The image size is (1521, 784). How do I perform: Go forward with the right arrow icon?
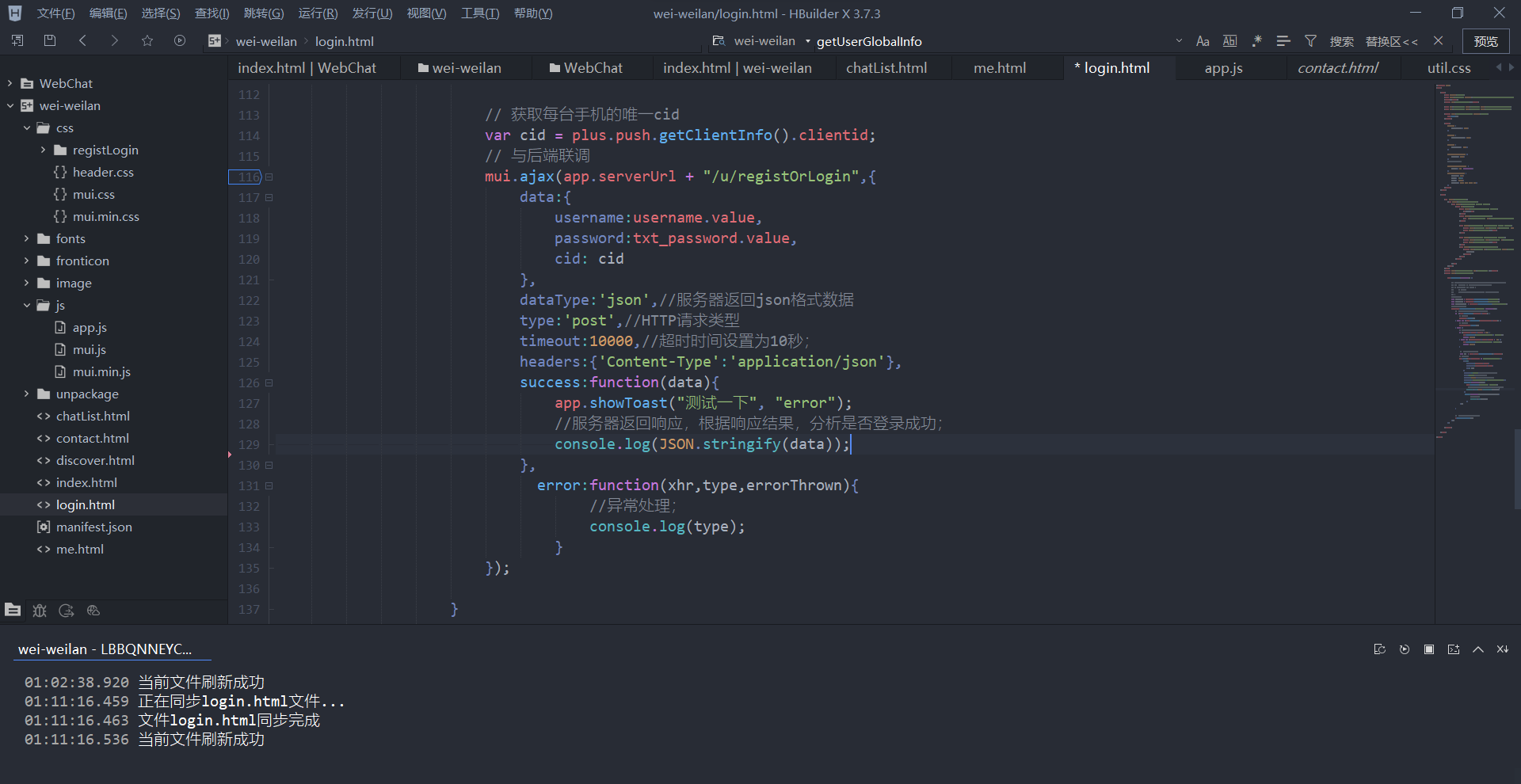pos(115,40)
